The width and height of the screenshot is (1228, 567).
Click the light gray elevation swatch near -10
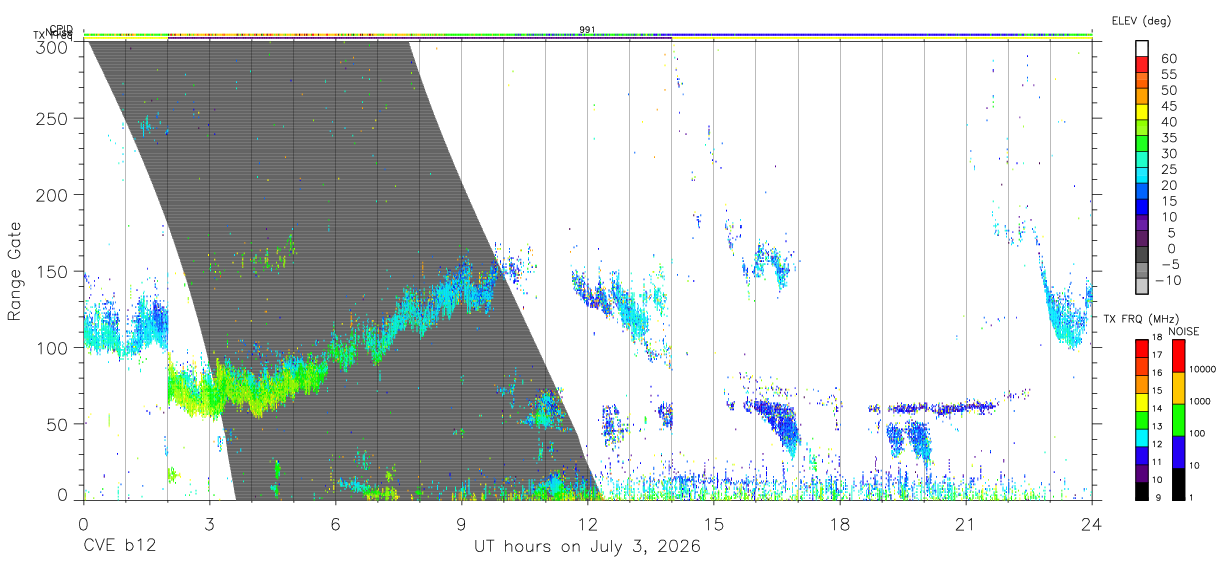point(1143,284)
